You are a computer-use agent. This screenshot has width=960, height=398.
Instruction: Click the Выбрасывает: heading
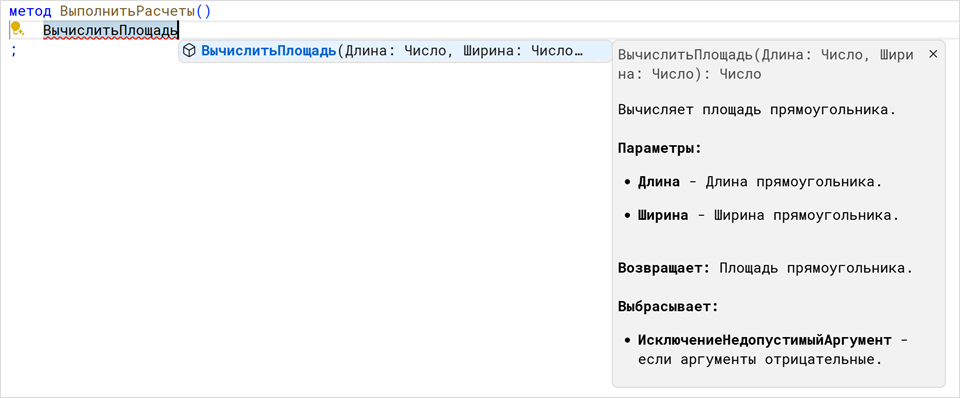point(667,306)
